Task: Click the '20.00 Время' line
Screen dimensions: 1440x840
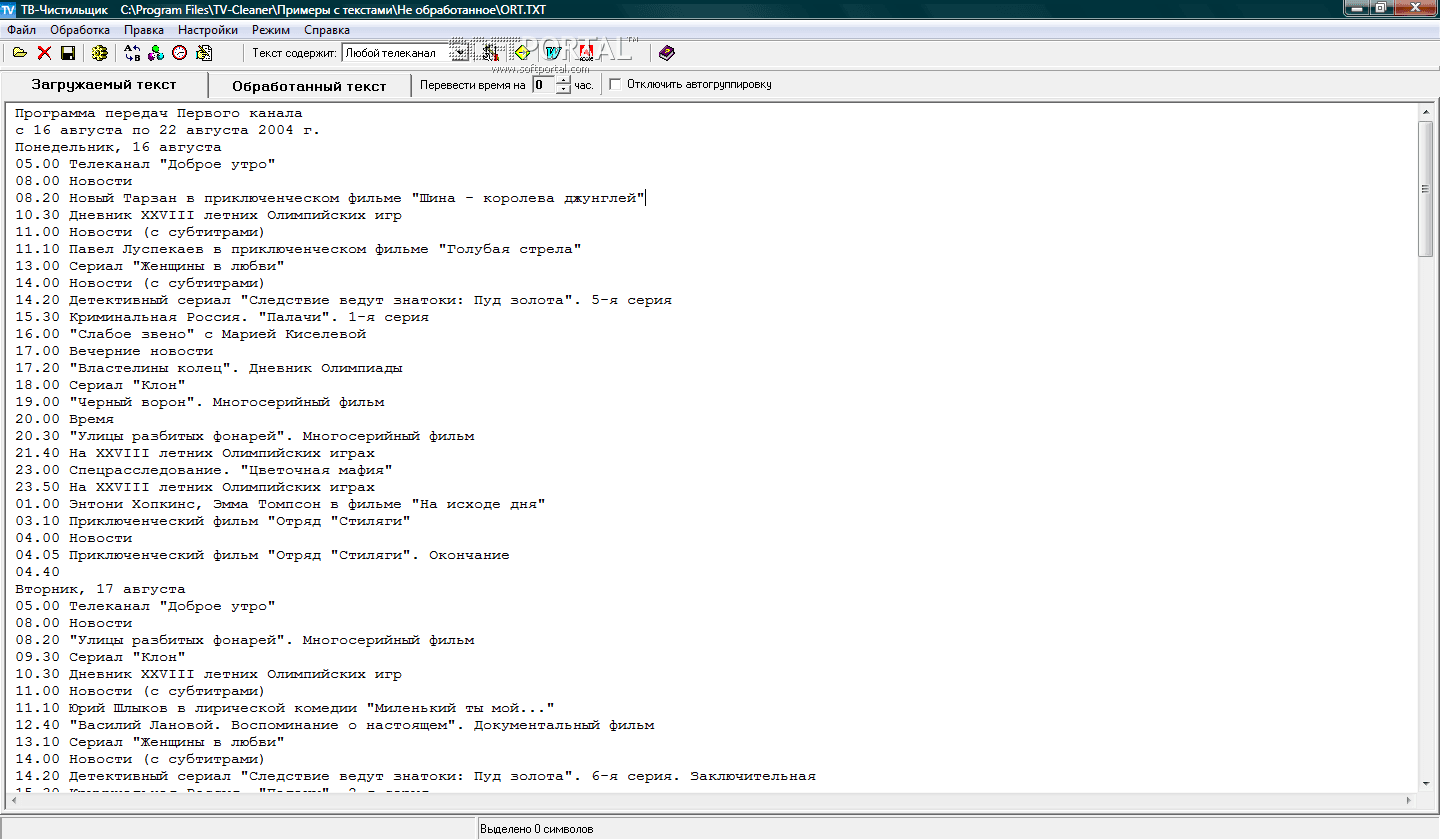Action: (65, 419)
